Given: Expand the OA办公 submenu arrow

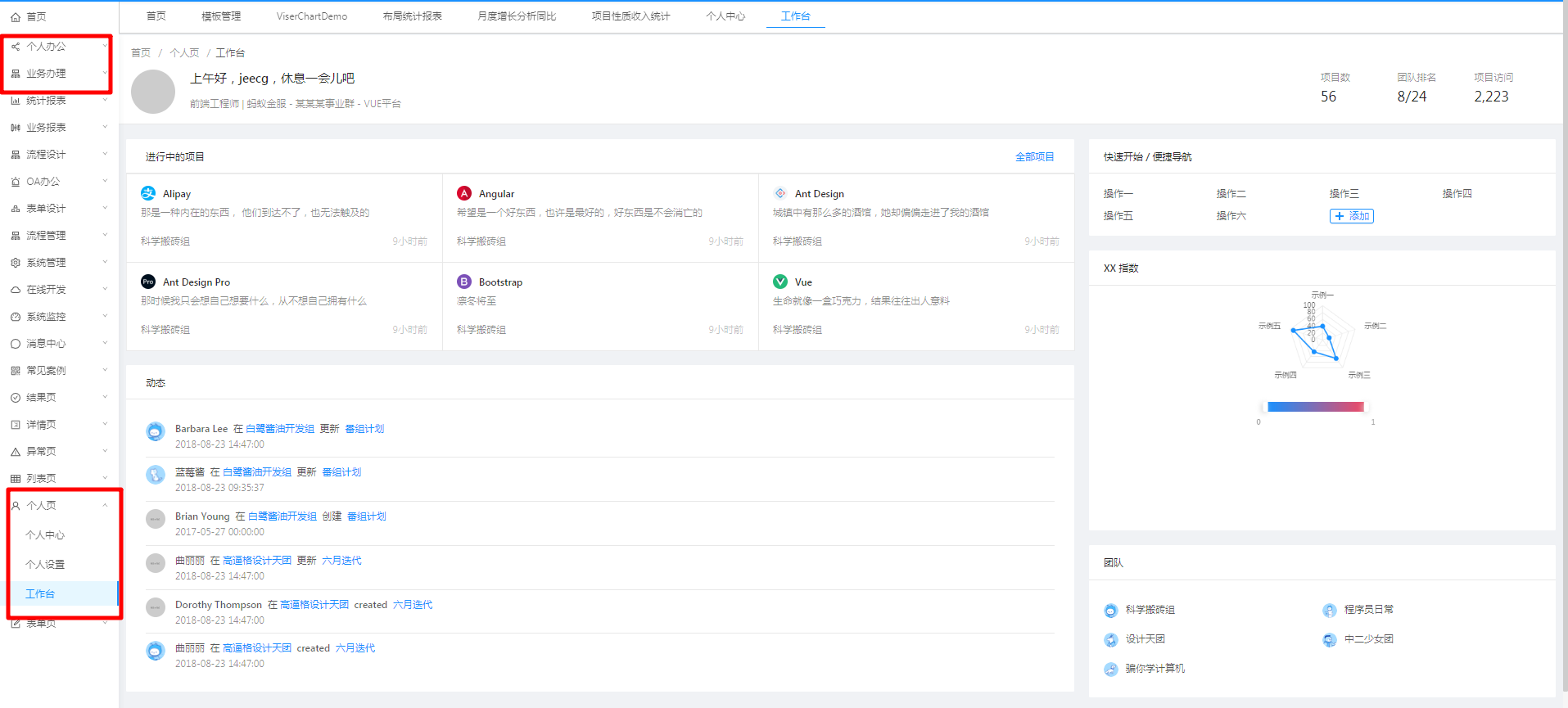Looking at the screenshot, I should (x=105, y=182).
